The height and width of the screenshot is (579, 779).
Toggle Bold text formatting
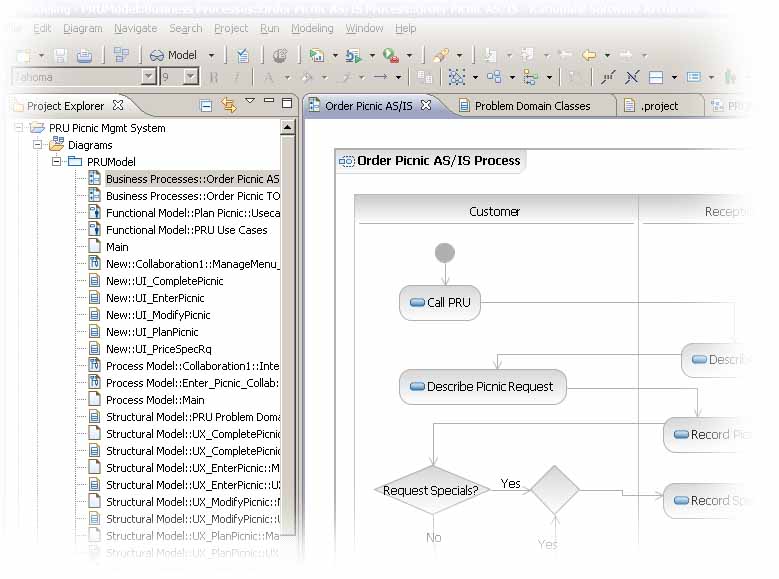[x=214, y=77]
